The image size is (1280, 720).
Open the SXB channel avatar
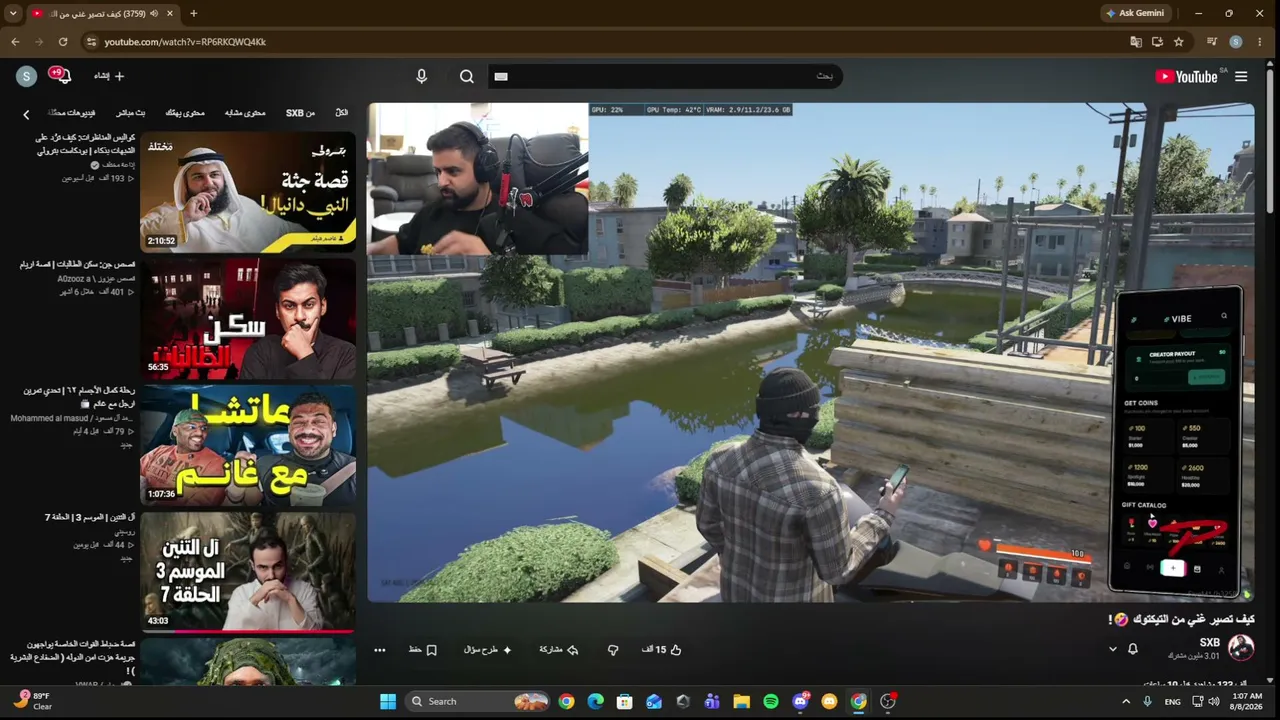(1241, 647)
